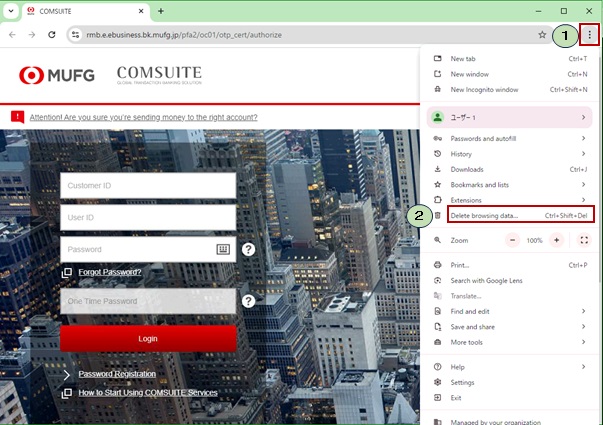Open the Attention sending money warning link
The image size is (603, 425).
coord(143,117)
